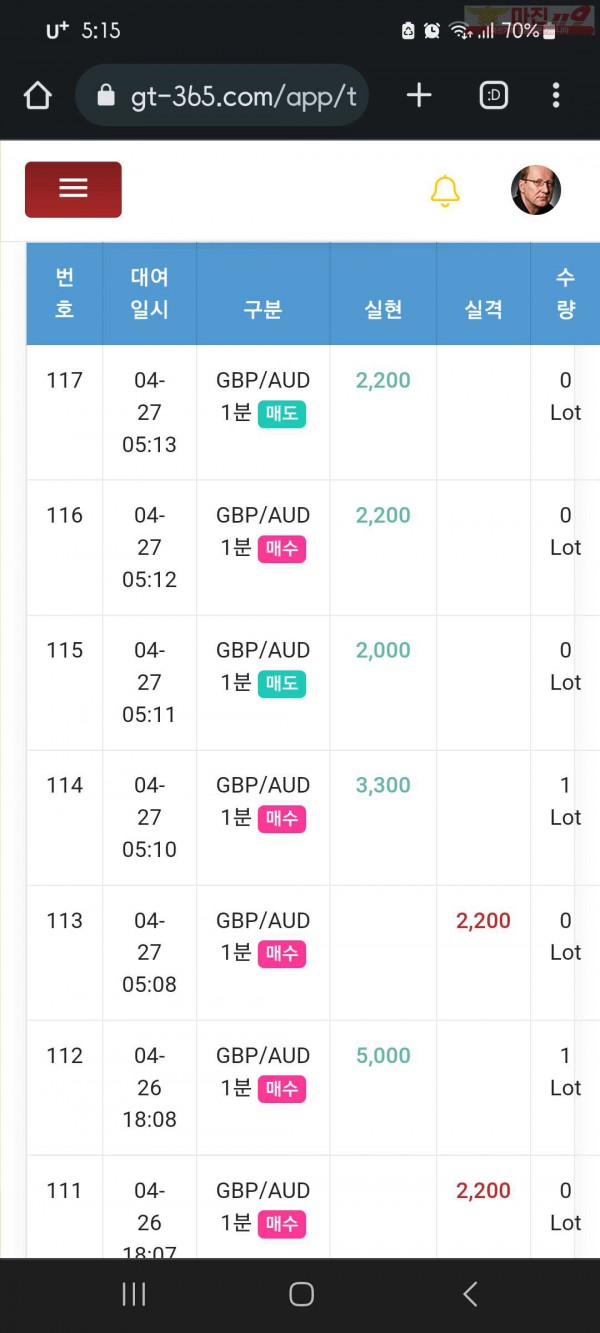Screen dimensions: 600x1333
Task: Click the red 2,200 value in row 113
Action: [x=483, y=920]
